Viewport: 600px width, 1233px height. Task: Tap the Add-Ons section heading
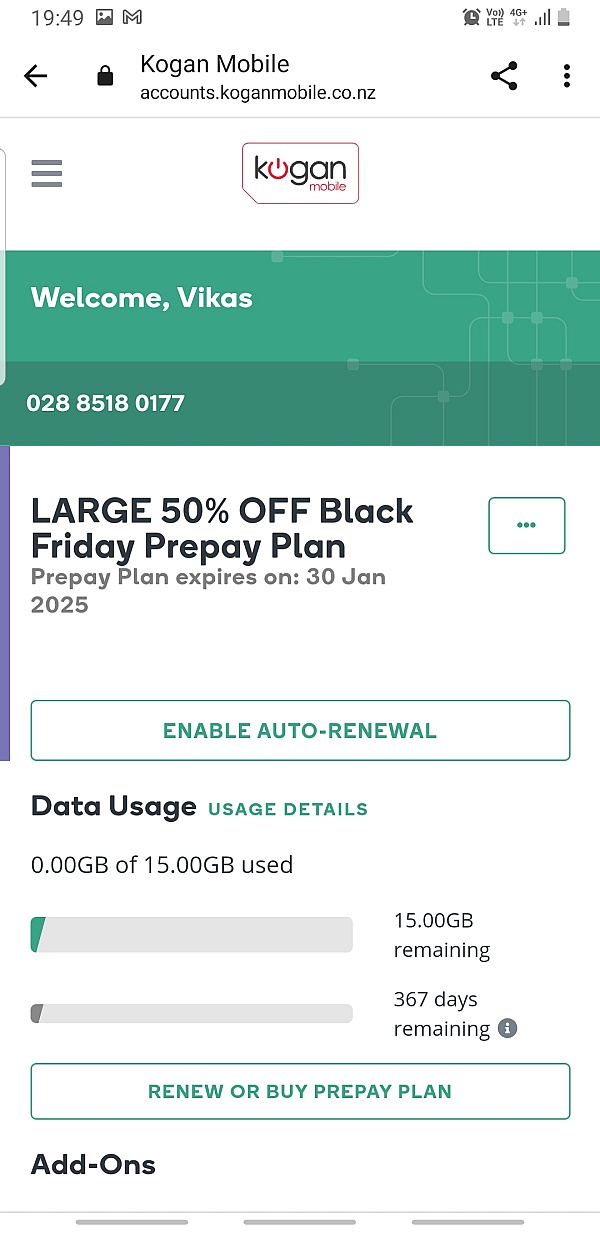[x=94, y=1164]
